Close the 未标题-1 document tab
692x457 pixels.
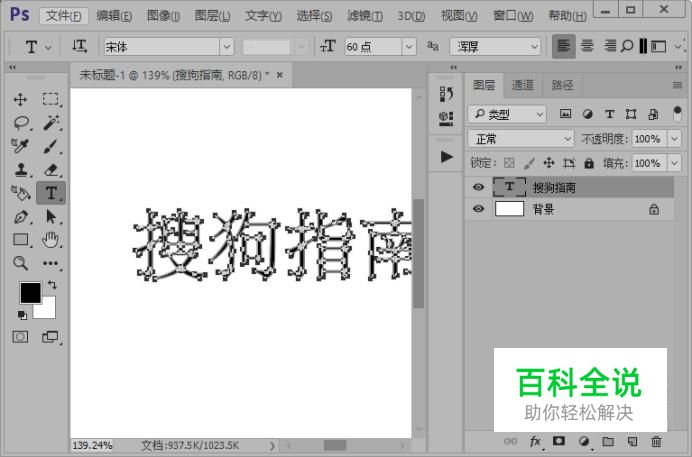(279, 75)
